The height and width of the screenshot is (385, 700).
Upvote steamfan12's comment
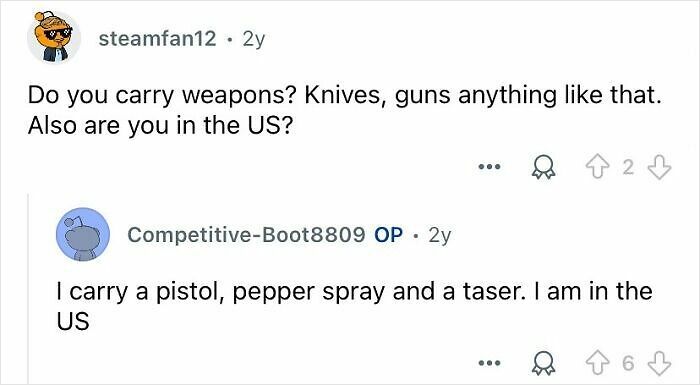[600, 167]
